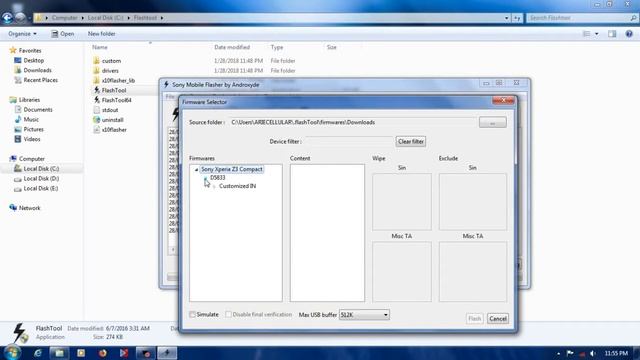Open Music library

pos(31,119)
